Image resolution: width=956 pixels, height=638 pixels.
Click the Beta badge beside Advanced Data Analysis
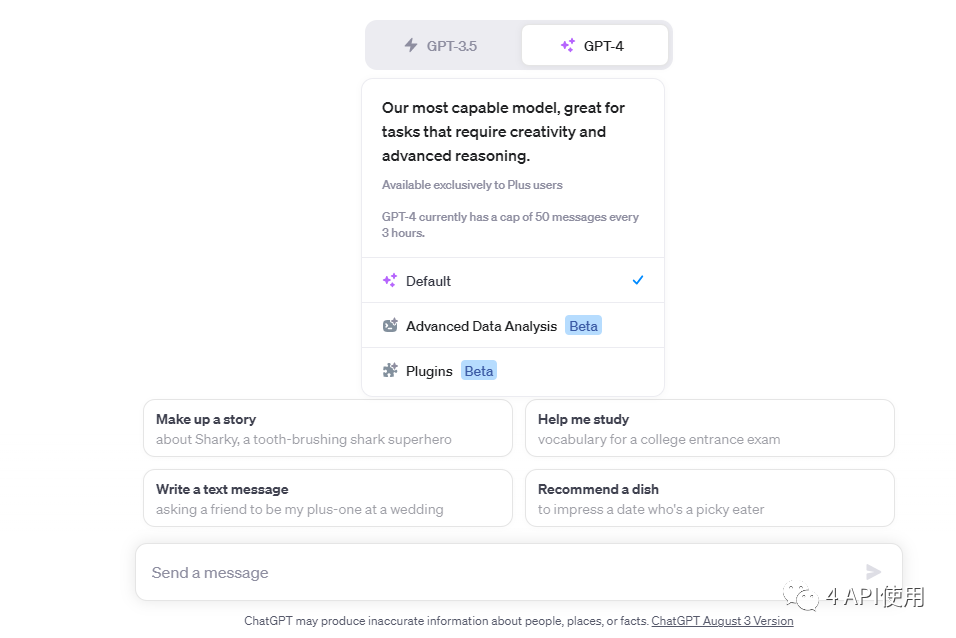(x=583, y=326)
